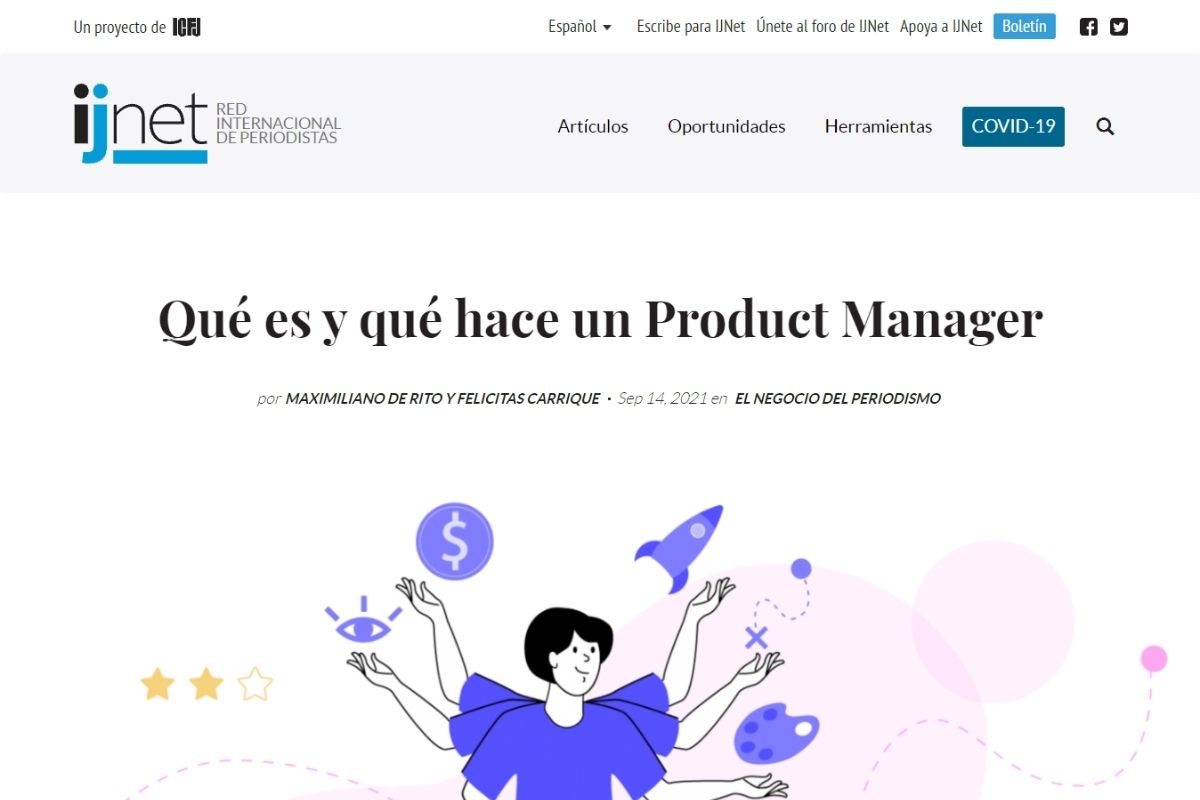The width and height of the screenshot is (1200, 800).
Task: Click the dollar coin illustration
Action: 455,541
